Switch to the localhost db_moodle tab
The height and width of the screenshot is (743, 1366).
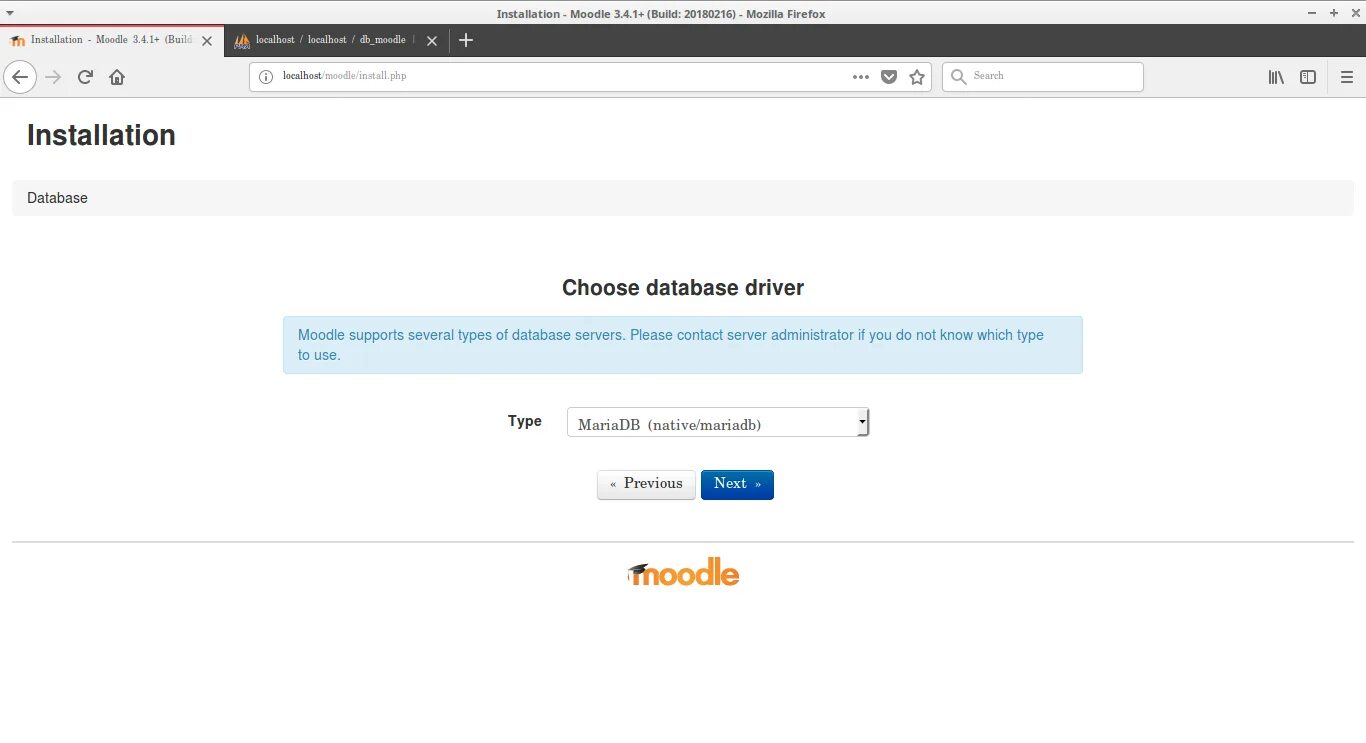click(x=335, y=40)
